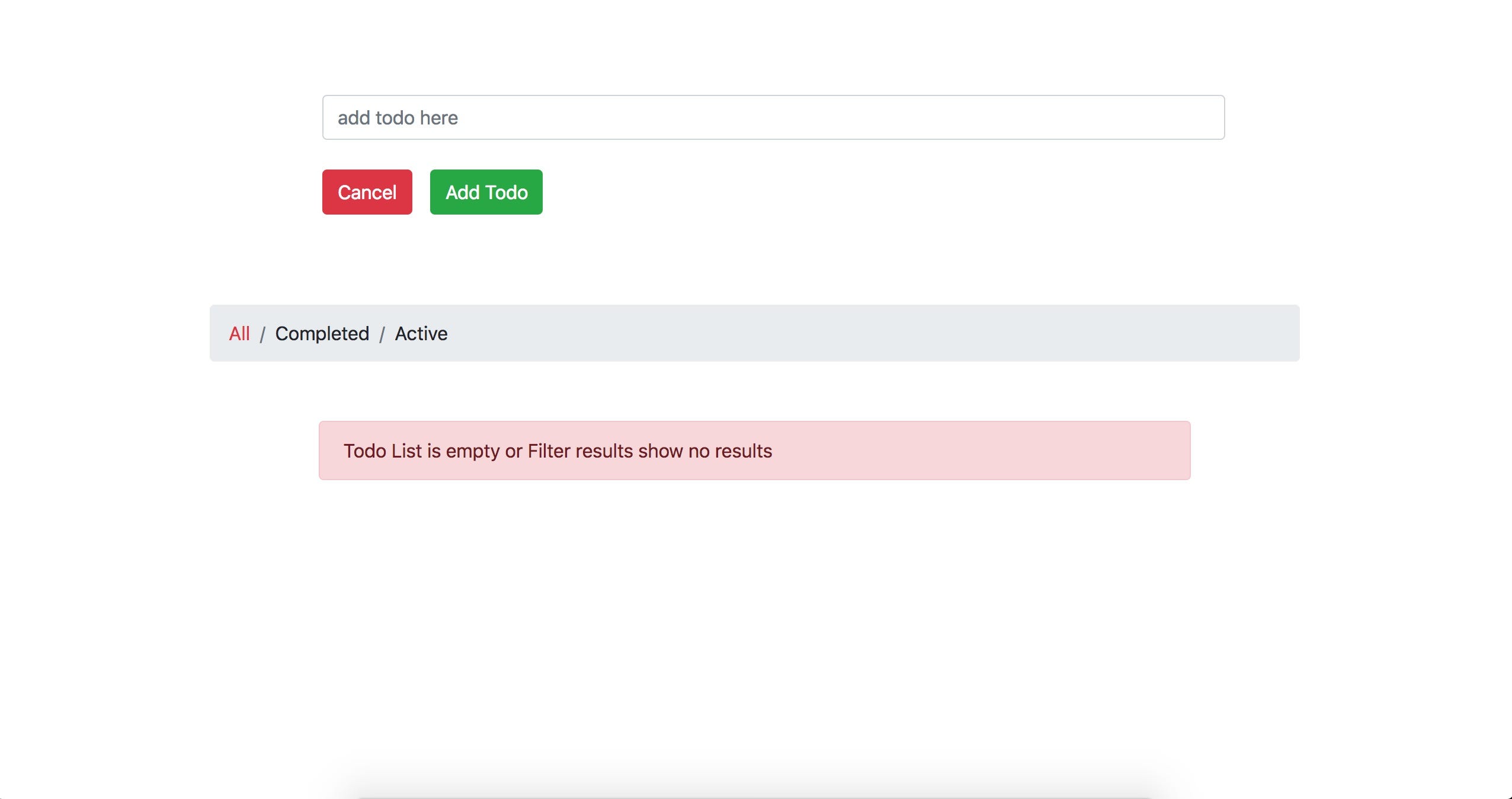This screenshot has height=799, width=1512.
Task: Click the slash between All and Completed
Action: pos(262,334)
